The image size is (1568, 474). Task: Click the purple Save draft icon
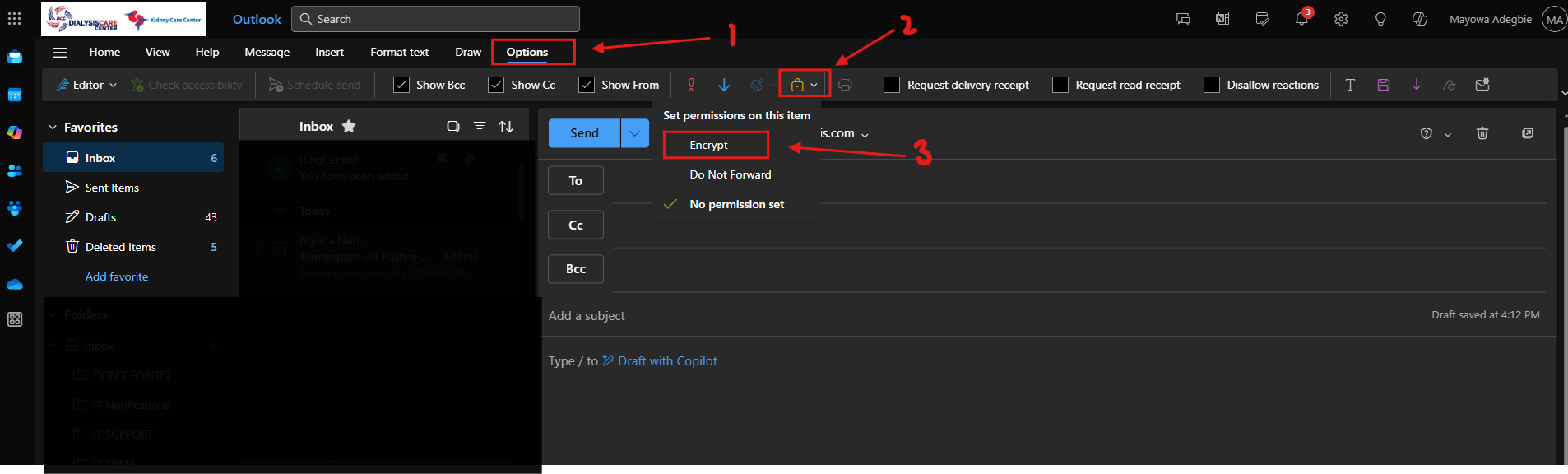1384,85
